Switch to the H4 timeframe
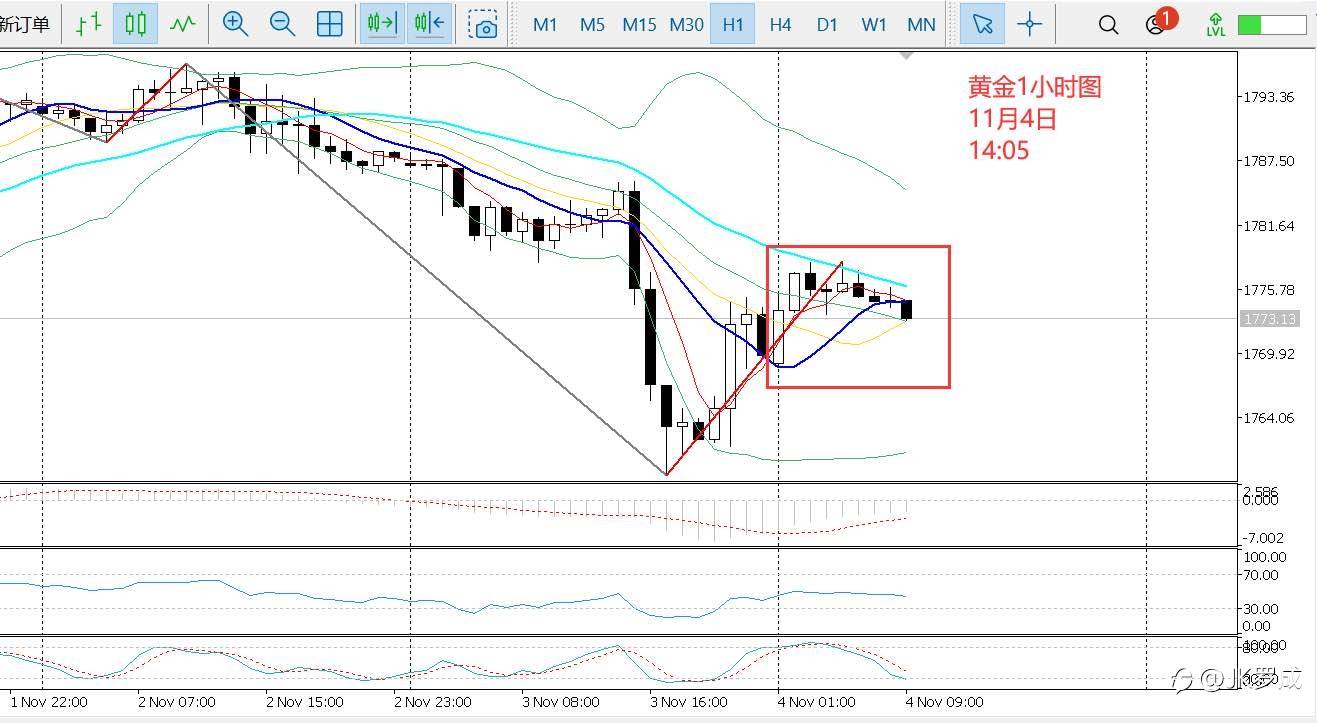 tap(780, 24)
